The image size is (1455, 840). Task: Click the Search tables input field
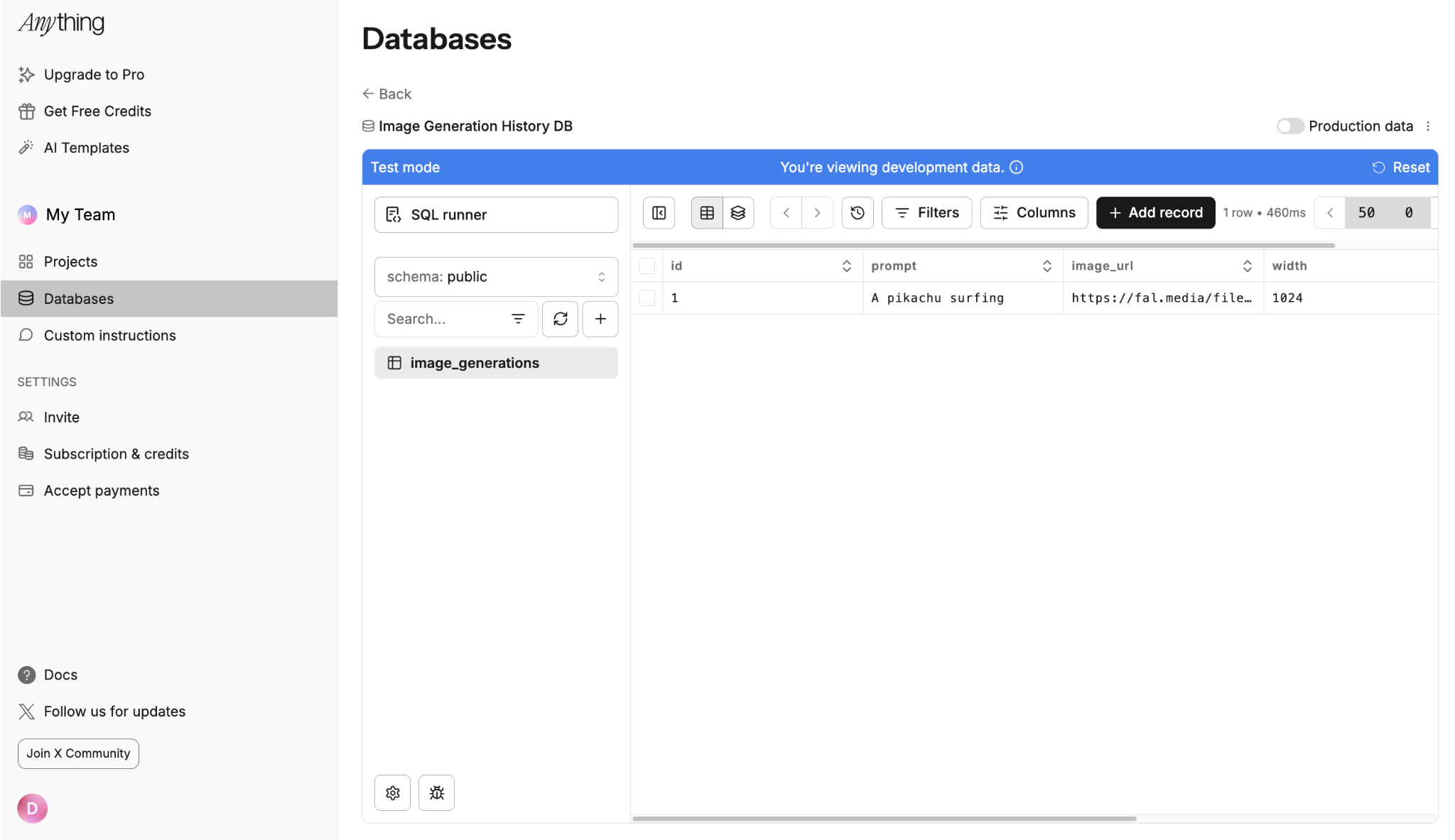pyautogui.click(x=440, y=319)
